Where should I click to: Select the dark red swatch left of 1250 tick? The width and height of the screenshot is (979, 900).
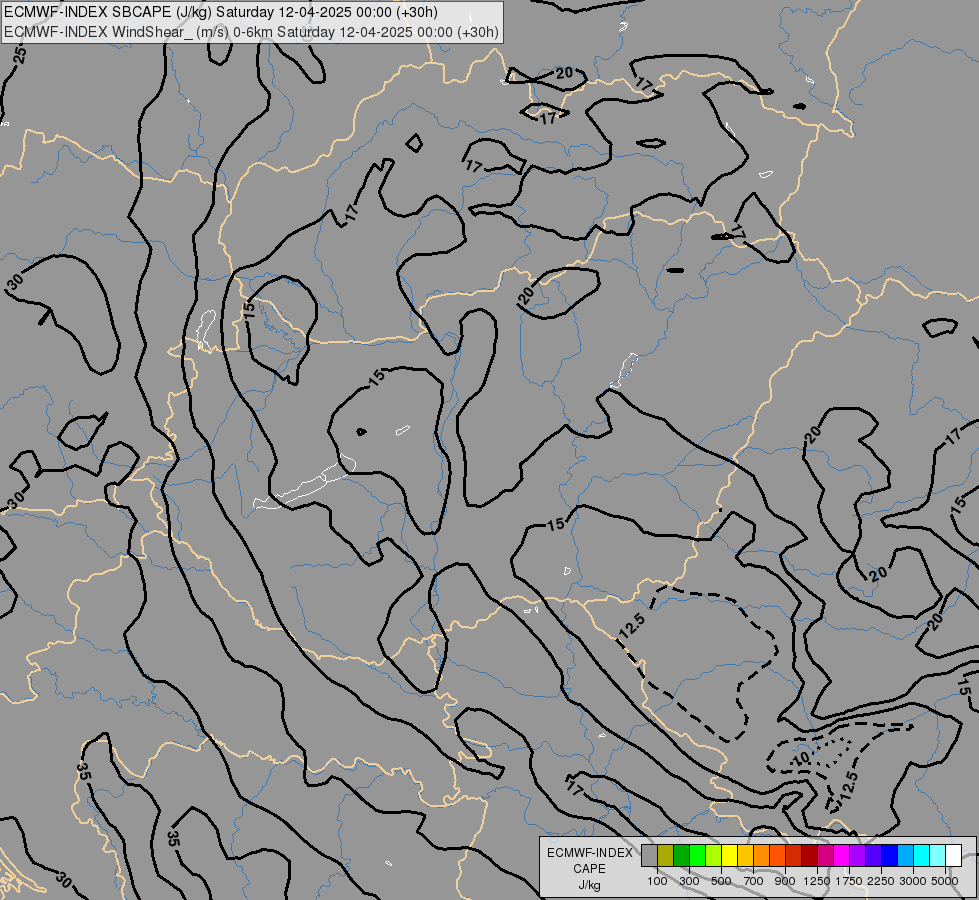click(x=810, y=855)
